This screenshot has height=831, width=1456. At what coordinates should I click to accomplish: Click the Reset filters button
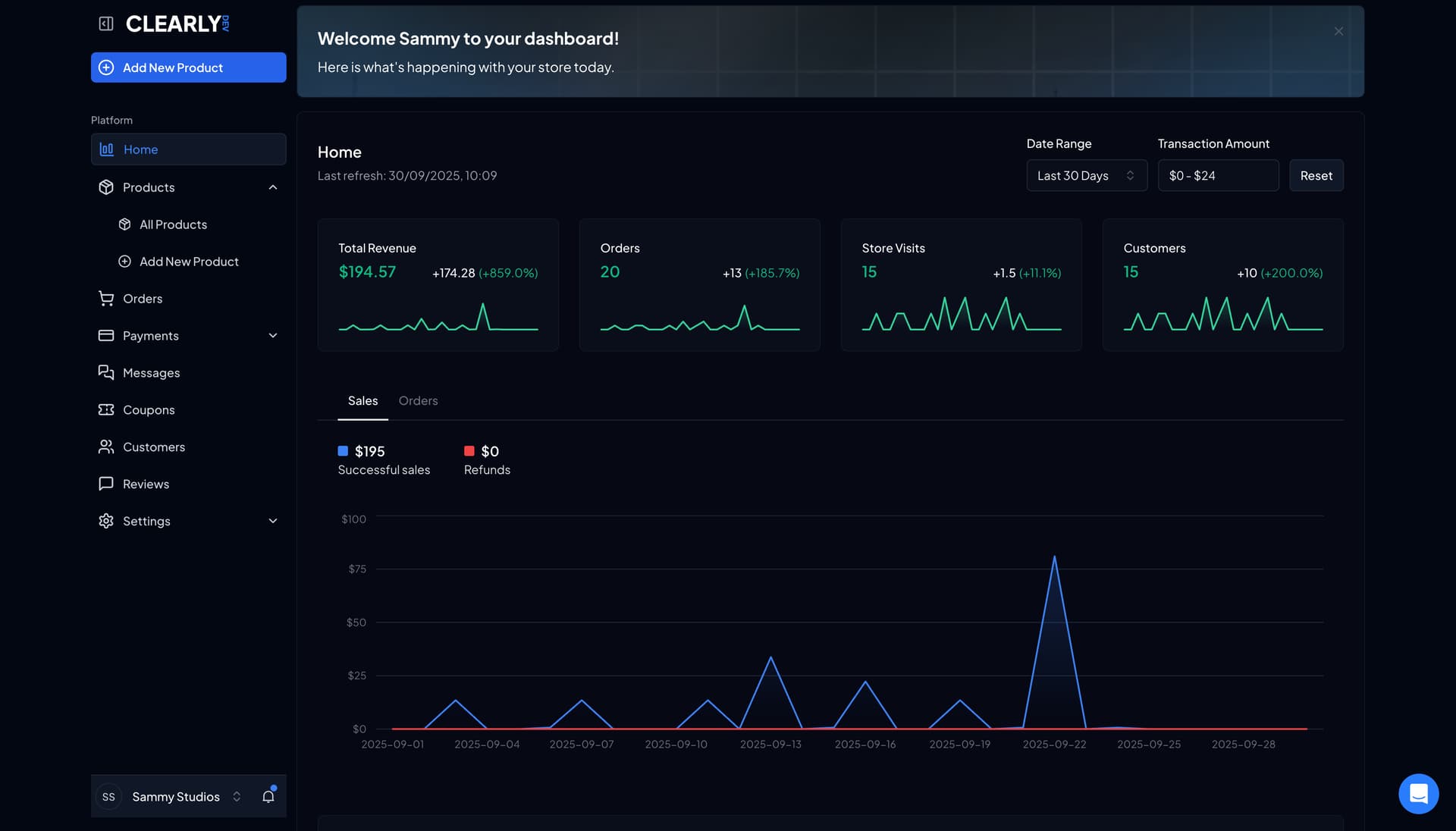pyautogui.click(x=1316, y=175)
